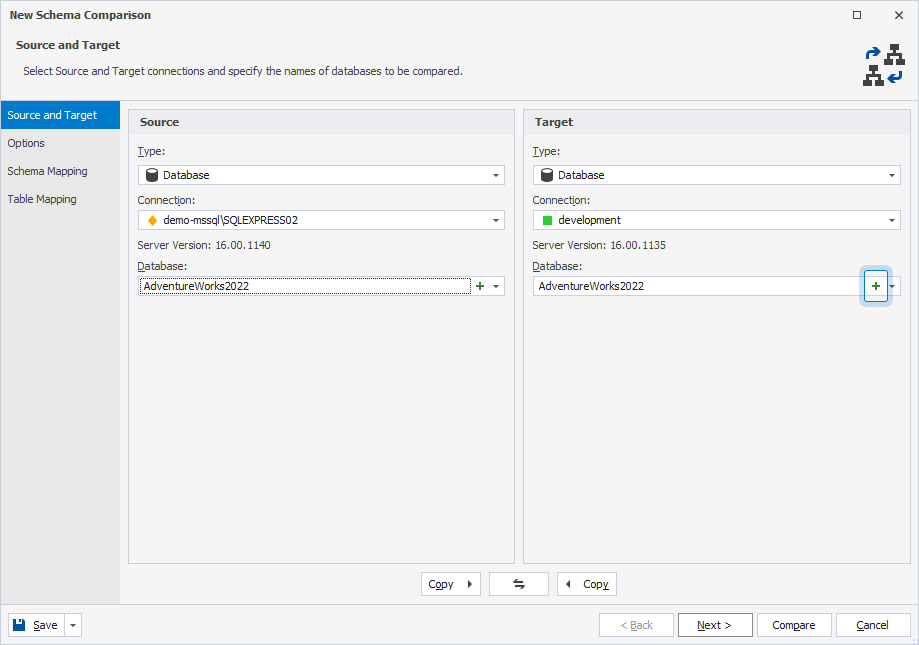Image resolution: width=919 pixels, height=645 pixels.
Task: Open the Target Connection dropdown
Action: pyautogui.click(x=894, y=220)
